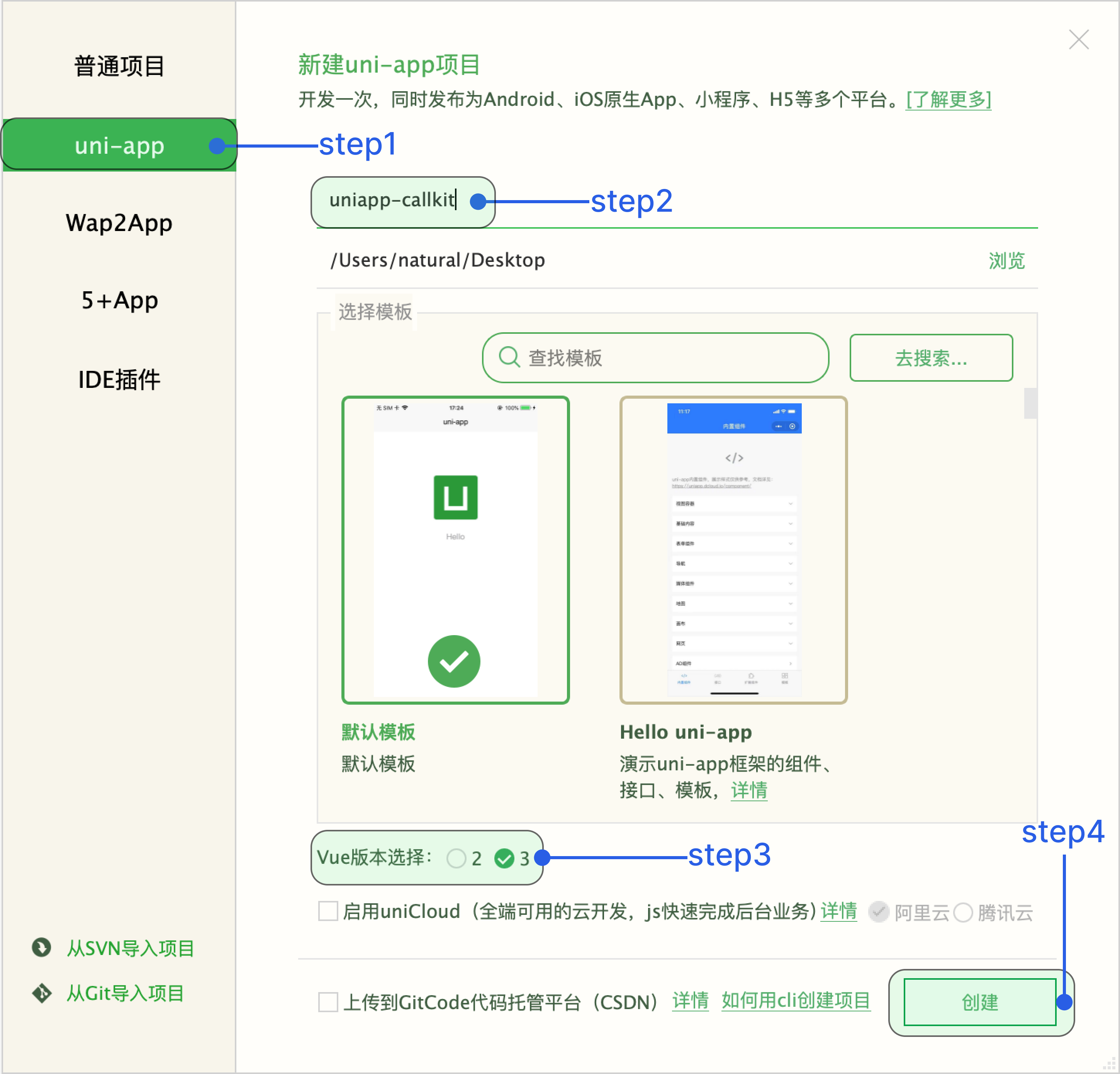Check upload to GitCode (CSDN) option

328,1001
